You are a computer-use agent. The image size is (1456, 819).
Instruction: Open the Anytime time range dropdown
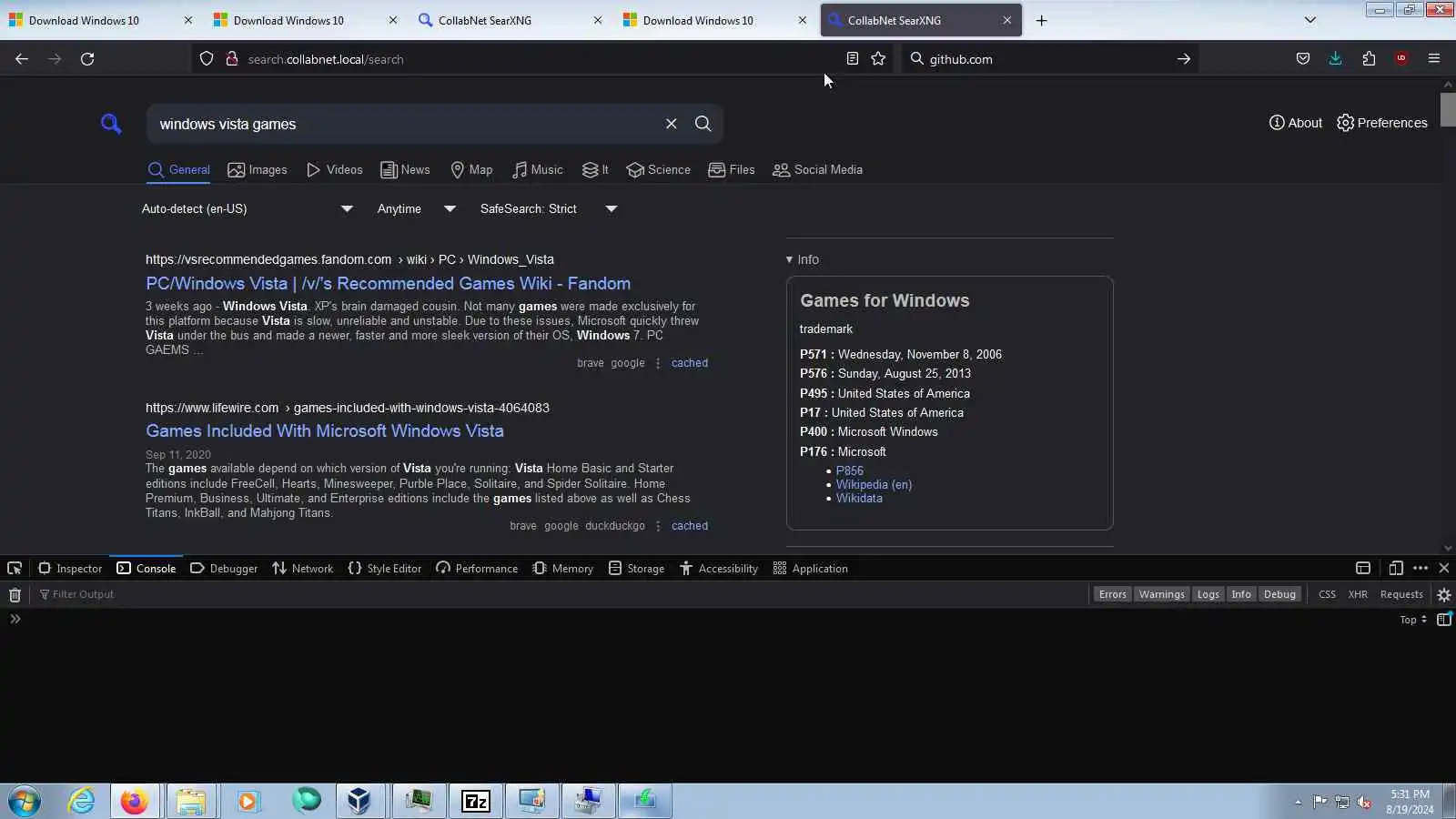point(417,209)
